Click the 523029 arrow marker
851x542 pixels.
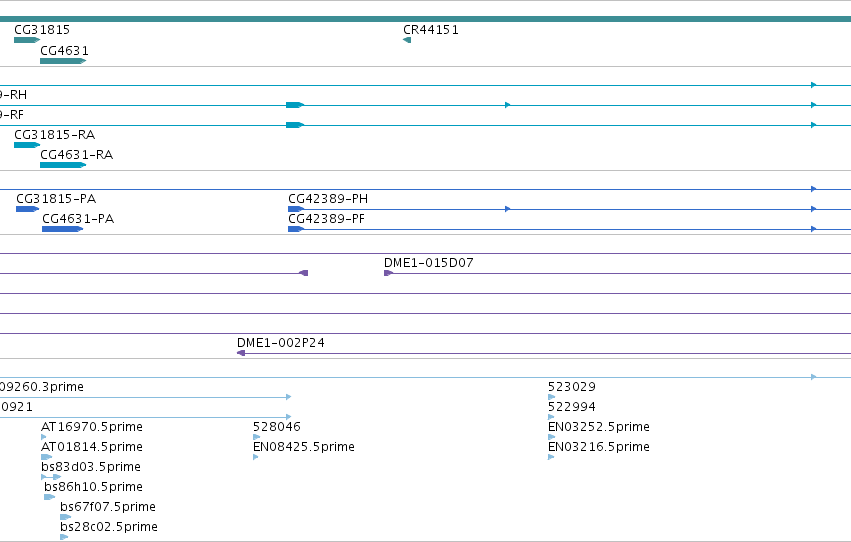point(551,397)
